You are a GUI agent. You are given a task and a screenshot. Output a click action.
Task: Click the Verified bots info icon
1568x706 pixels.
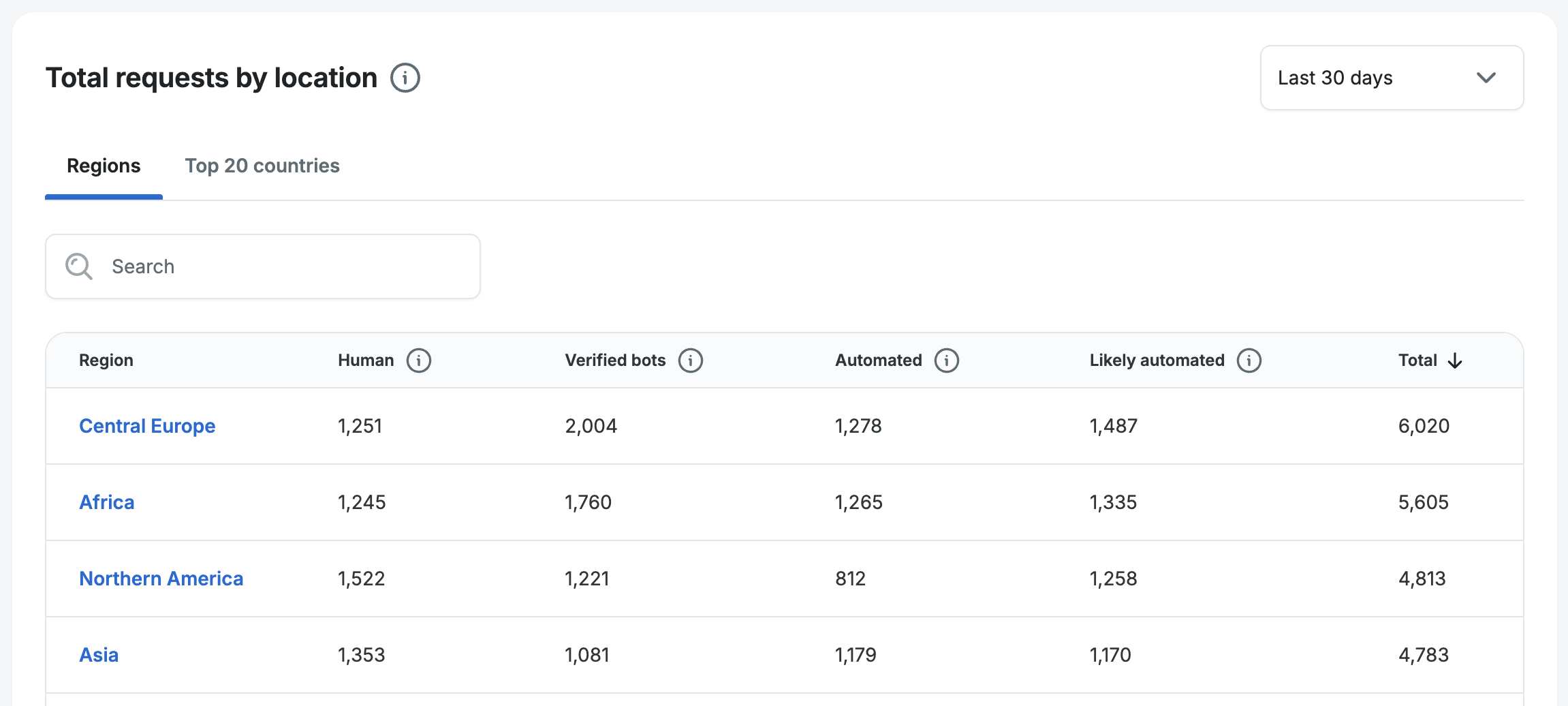691,360
